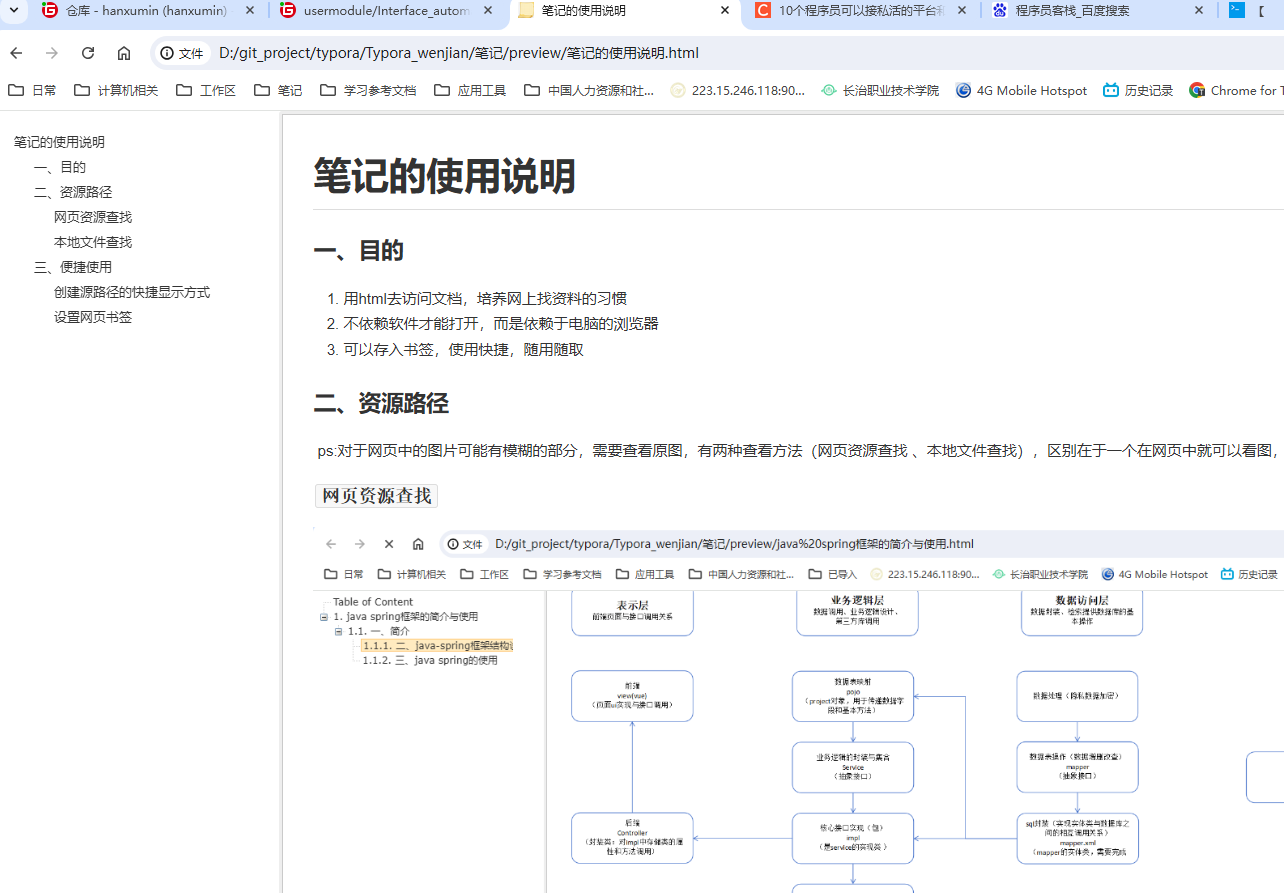
Task: Jump to 网页资源查找 in the outline
Action: [93, 217]
